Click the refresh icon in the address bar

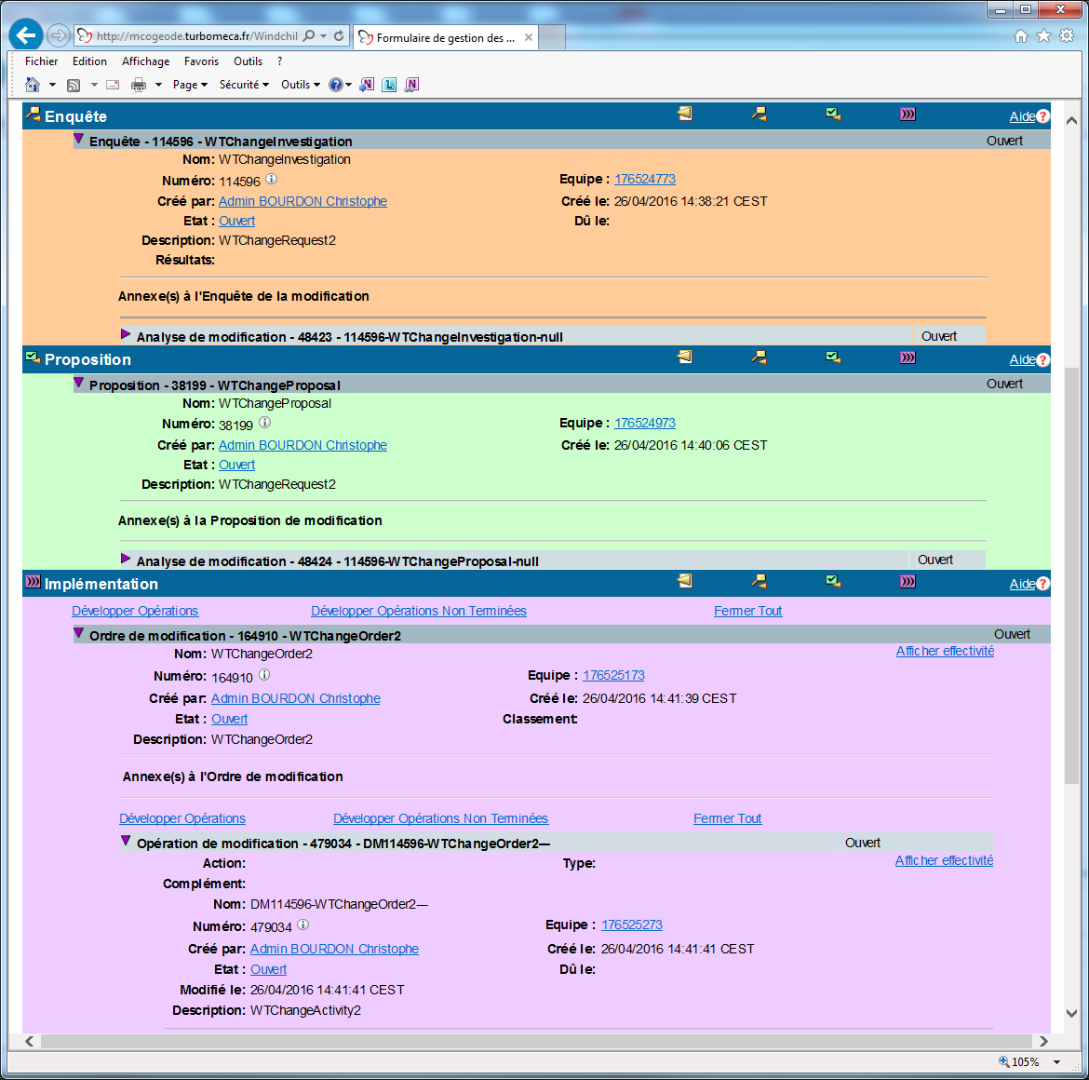[x=339, y=36]
